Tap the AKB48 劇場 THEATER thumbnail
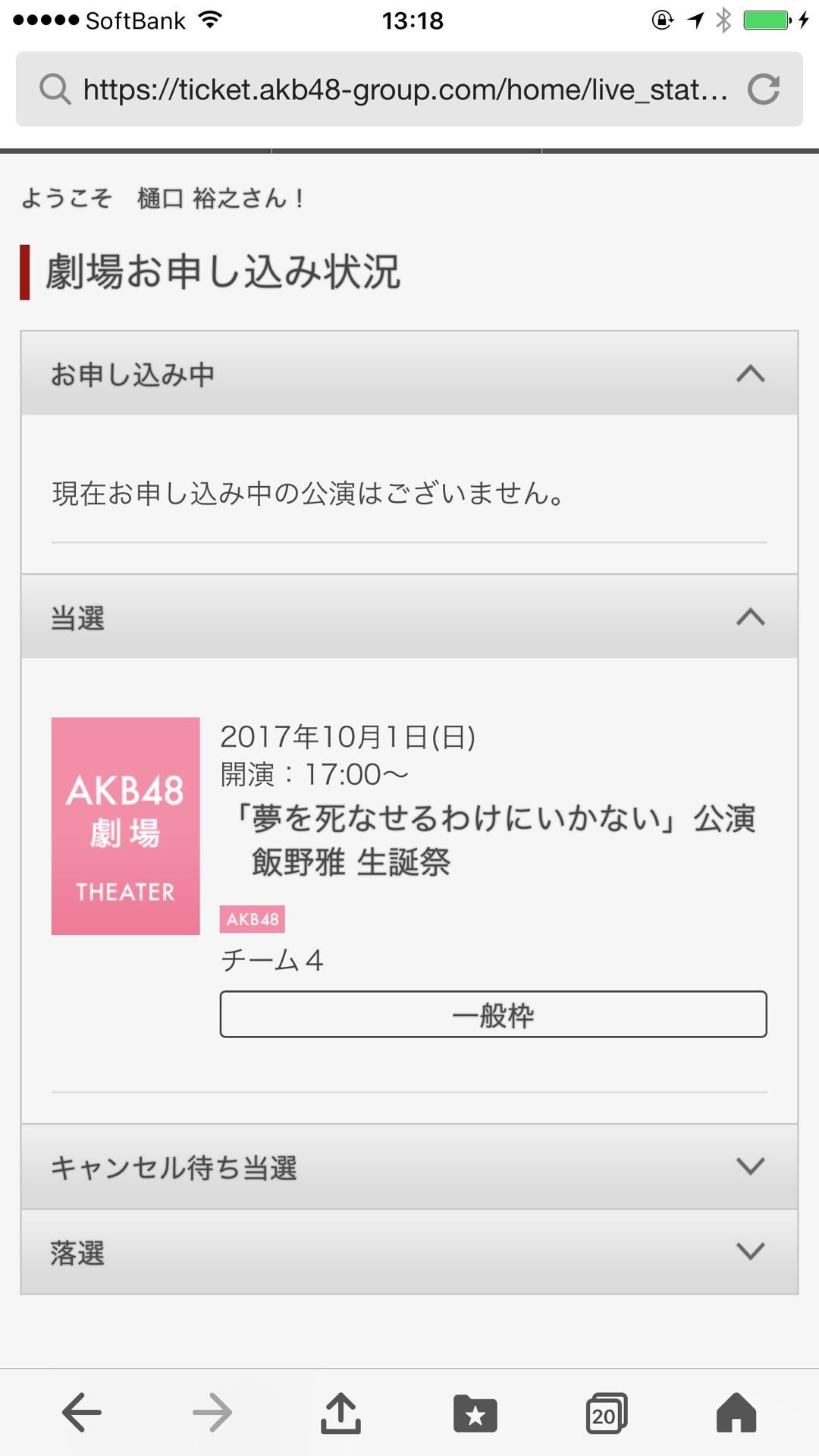The image size is (819, 1456). pos(126,826)
